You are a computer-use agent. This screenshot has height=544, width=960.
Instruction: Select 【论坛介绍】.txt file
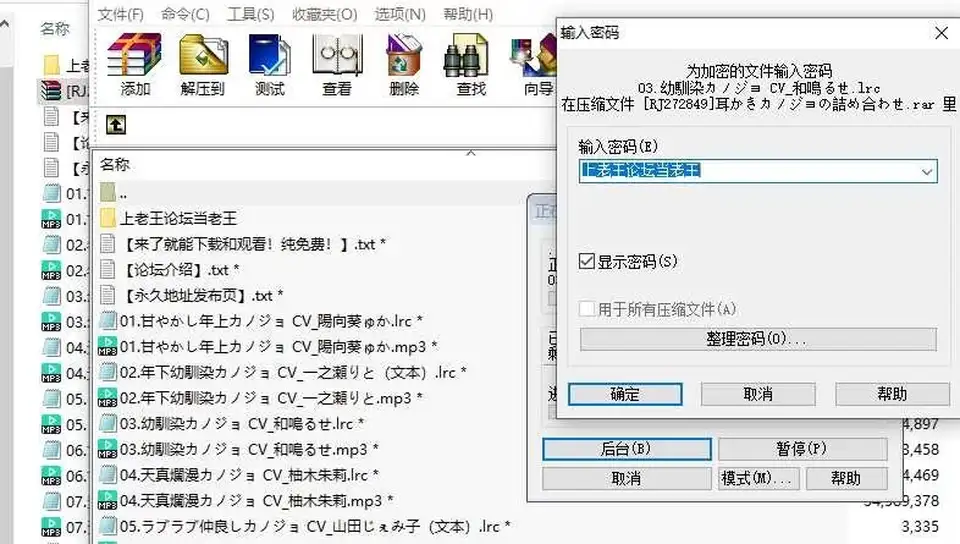tap(169, 270)
